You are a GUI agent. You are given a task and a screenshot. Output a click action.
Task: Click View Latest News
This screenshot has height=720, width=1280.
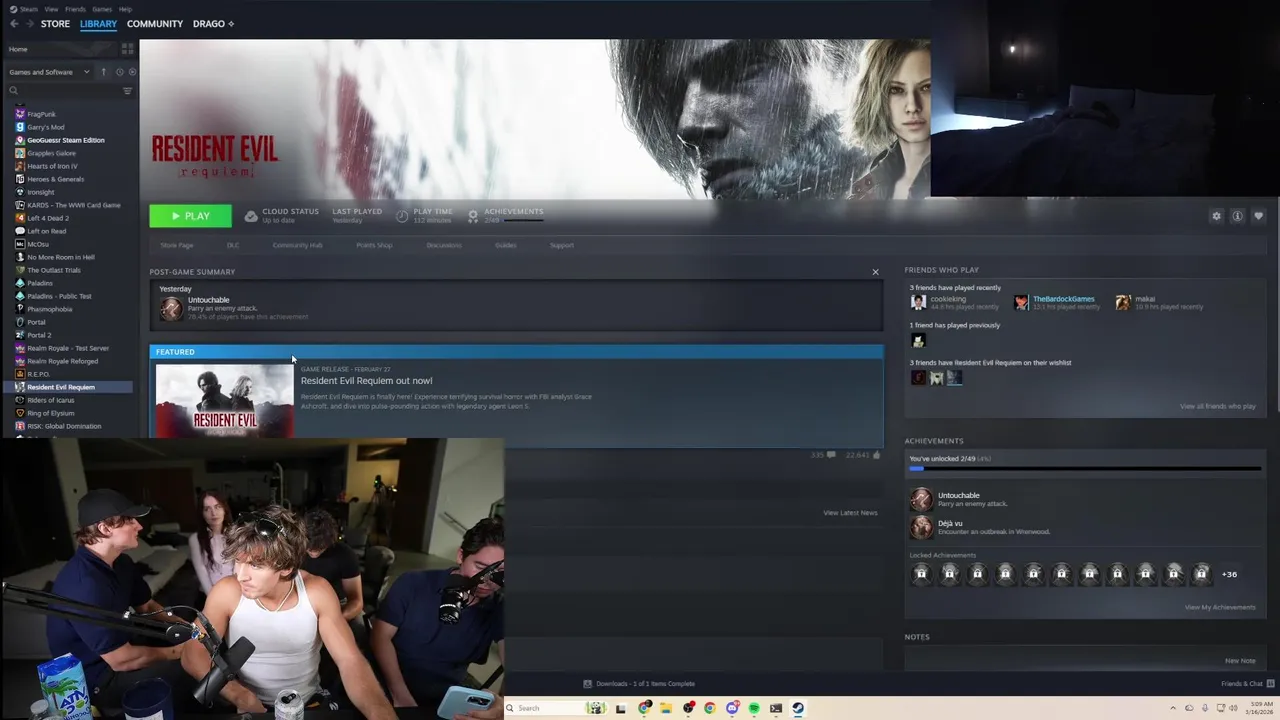click(850, 513)
